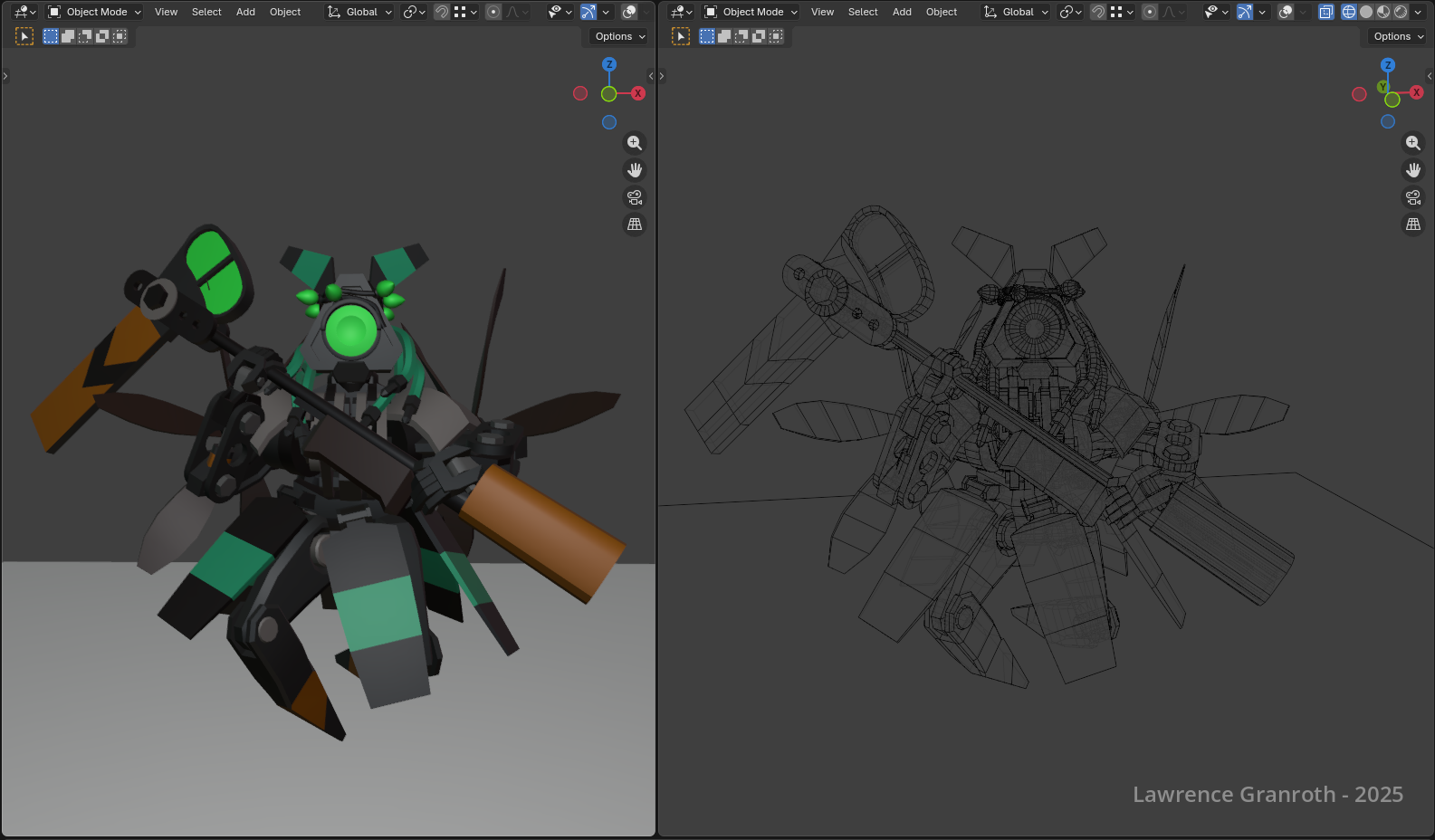This screenshot has width=1435, height=840.
Task: Switch perspective/orthographic grid icon in right viewport
Action: click(1412, 224)
